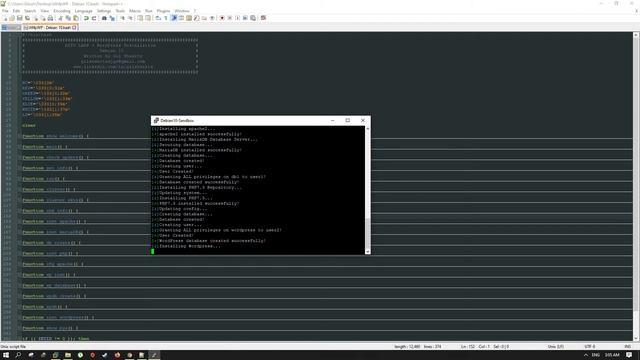Click the Redo toolbar icon

(x=94, y=18)
